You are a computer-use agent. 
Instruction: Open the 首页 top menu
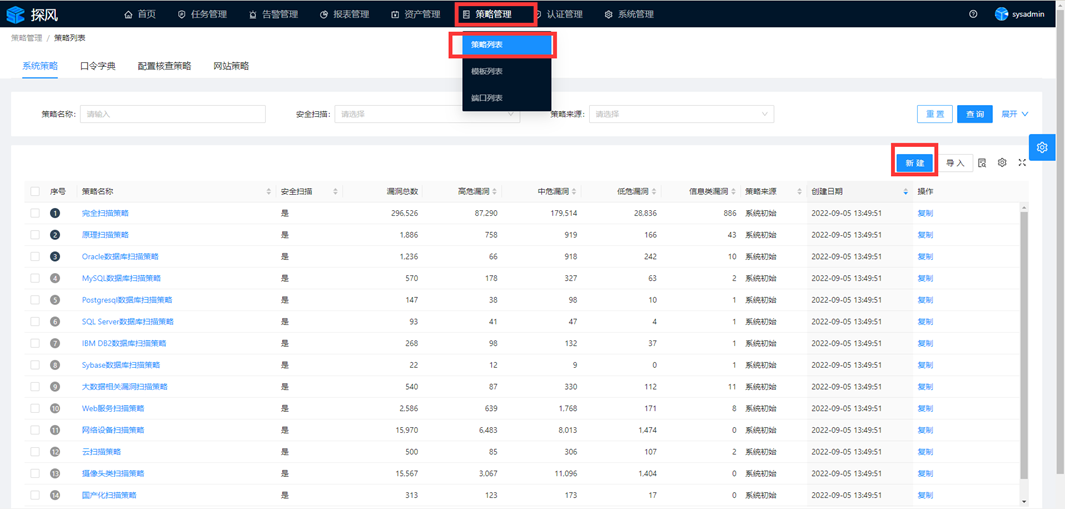click(140, 14)
